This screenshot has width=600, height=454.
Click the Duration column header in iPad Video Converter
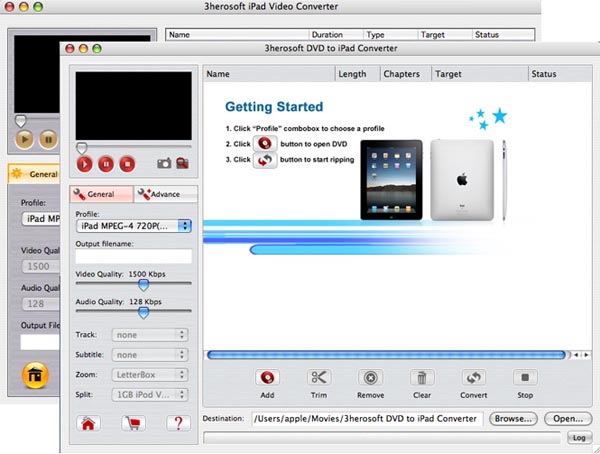coord(336,34)
